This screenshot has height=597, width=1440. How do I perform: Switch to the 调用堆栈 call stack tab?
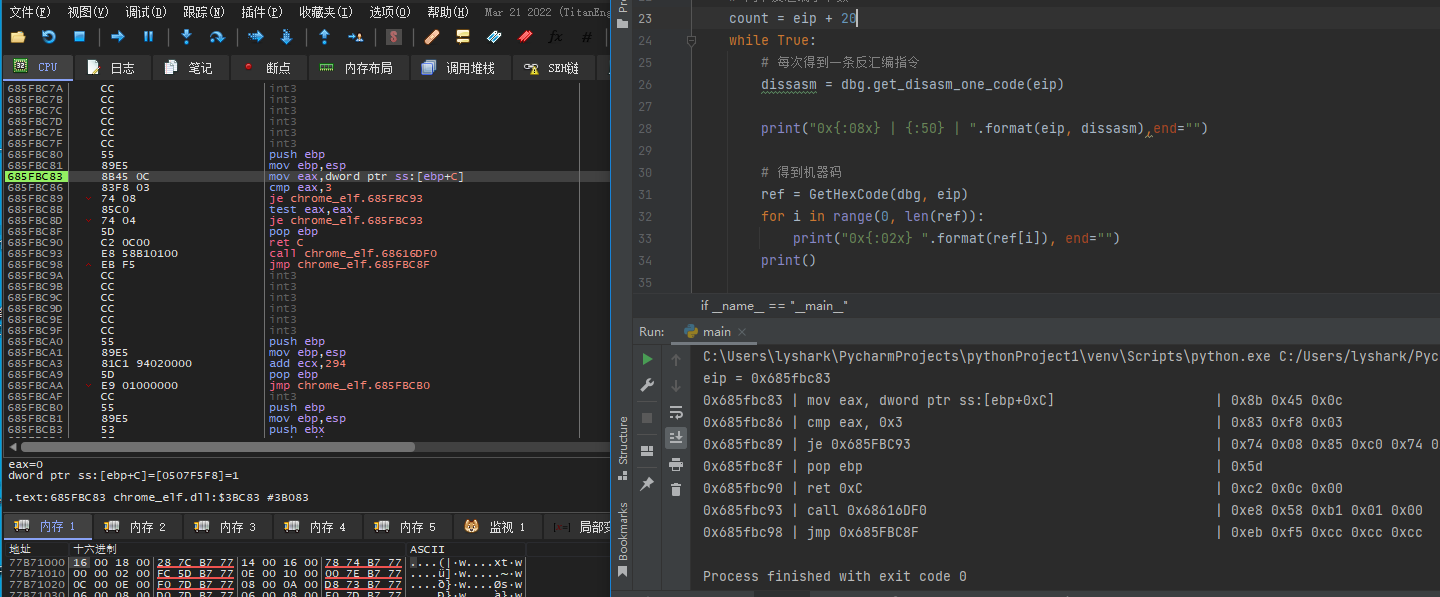(x=459, y=67)
